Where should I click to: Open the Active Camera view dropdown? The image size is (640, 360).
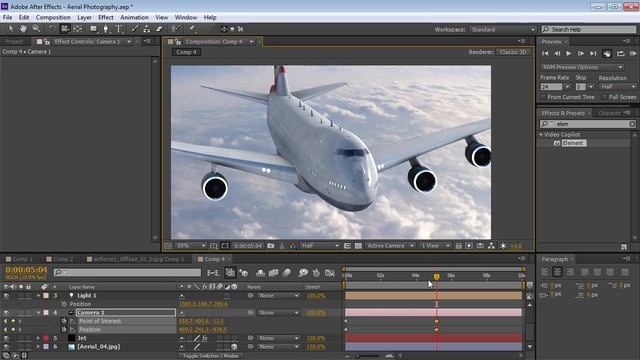[390, 246]
